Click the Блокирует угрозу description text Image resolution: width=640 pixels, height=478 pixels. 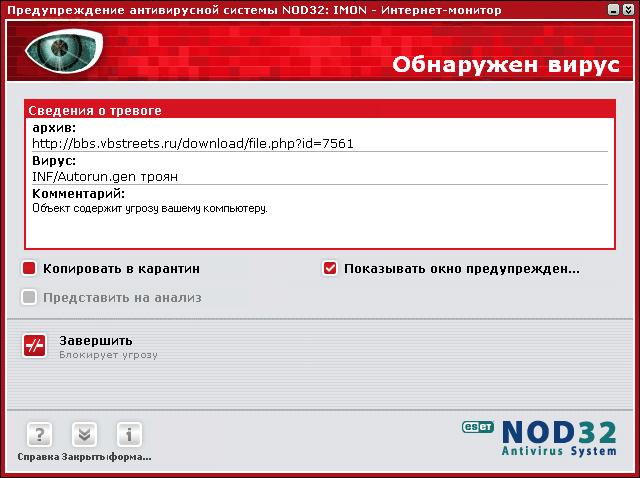(109, 355)
